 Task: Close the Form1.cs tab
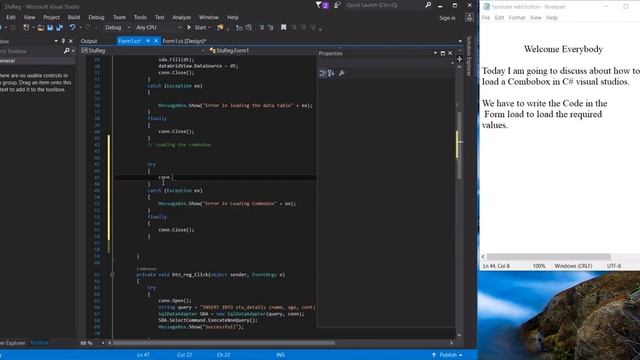pyautogui.click(x=156, y=41)
